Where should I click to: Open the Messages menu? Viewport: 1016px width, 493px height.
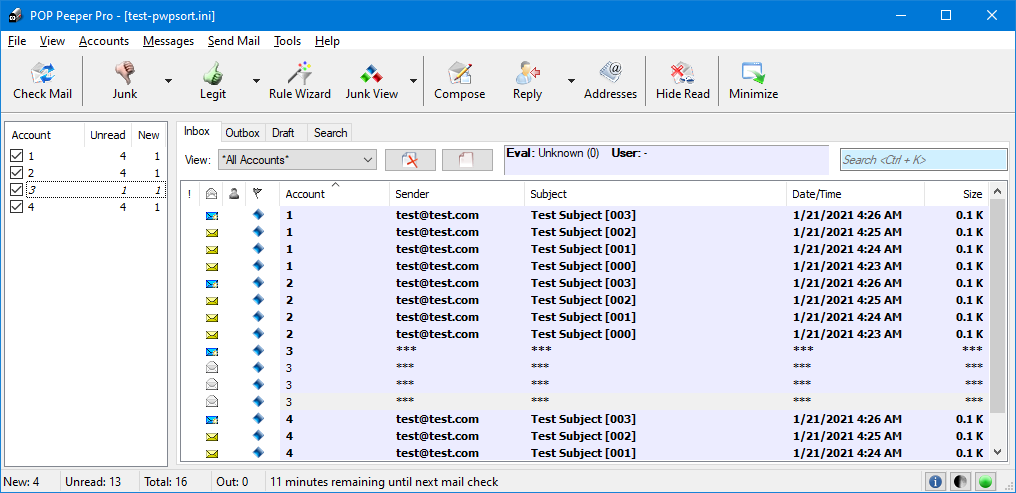[x=168, y=41]
